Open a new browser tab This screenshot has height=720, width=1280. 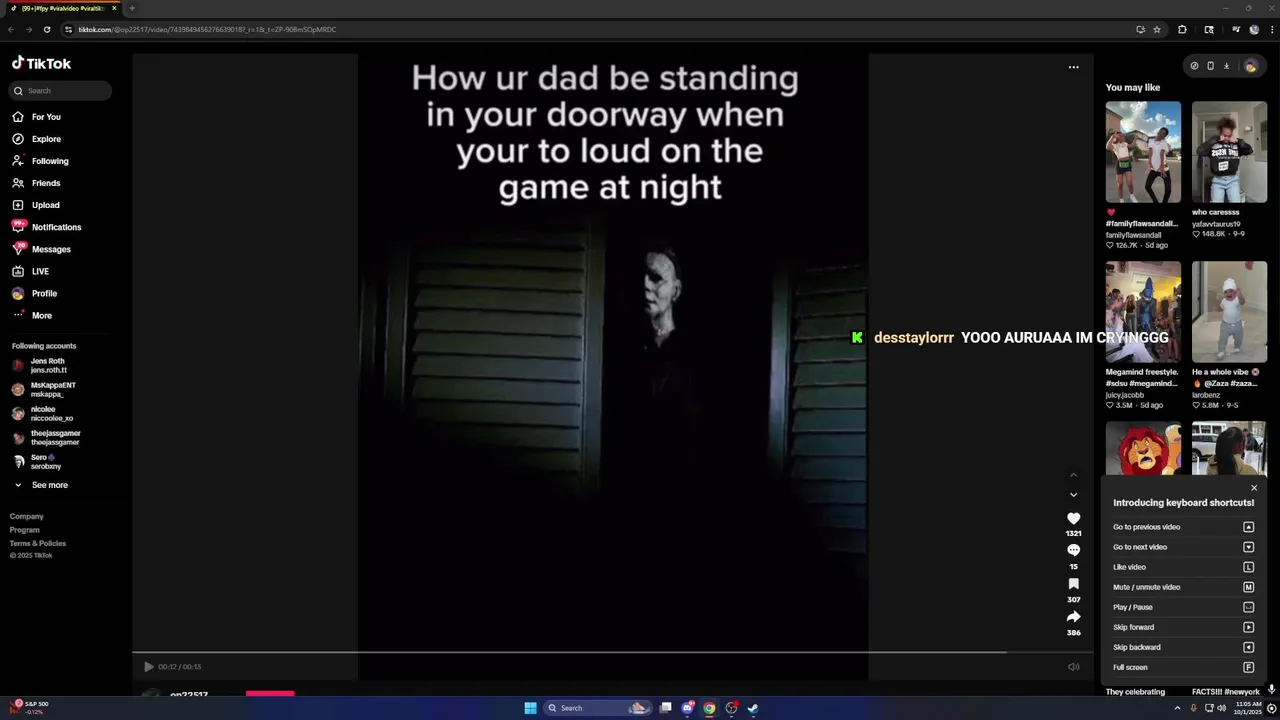click(x=132, y=8)
